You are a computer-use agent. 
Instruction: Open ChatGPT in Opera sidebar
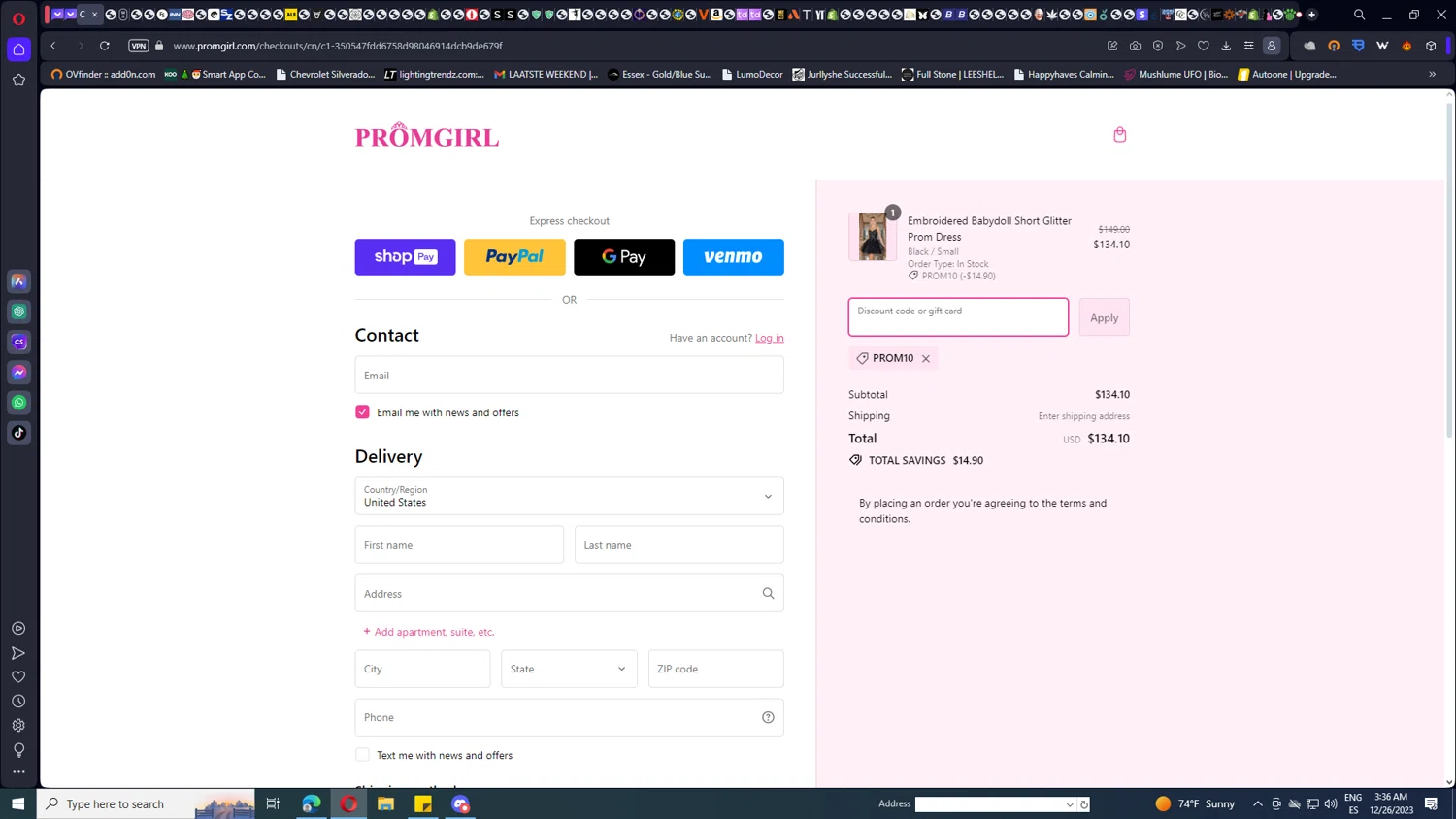click(18, 311)
